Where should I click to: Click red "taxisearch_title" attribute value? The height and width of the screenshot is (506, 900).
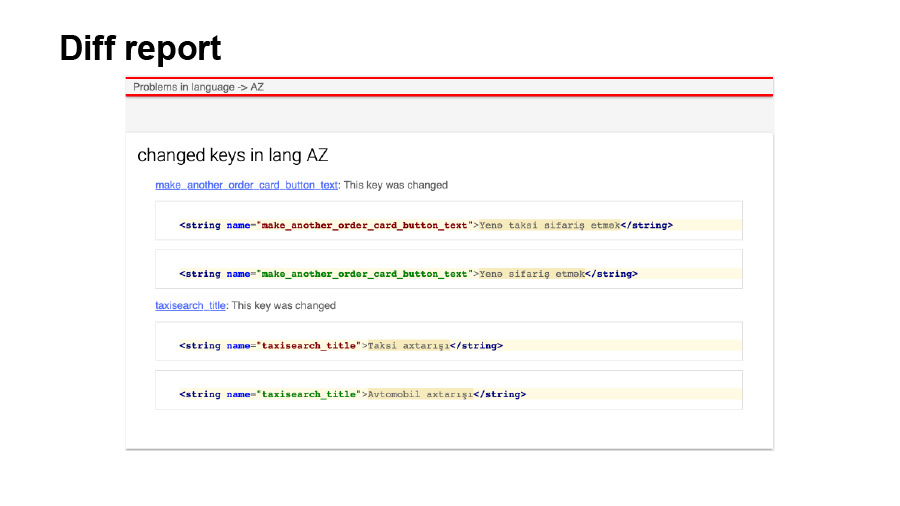(309, 345)
